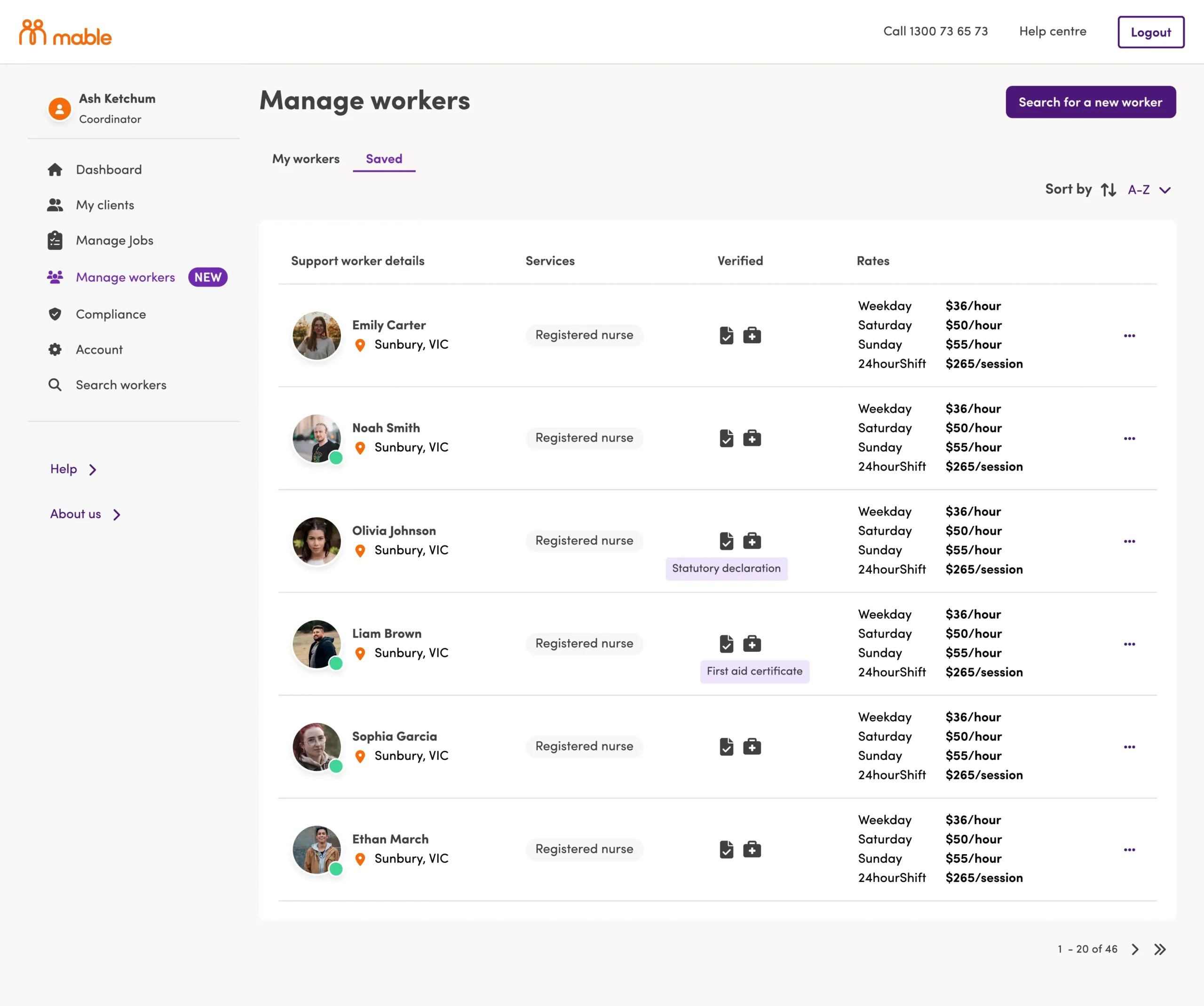
Task: Open Ash Ketchum's orange profile avatar
Action: click(x=60, y=108)
